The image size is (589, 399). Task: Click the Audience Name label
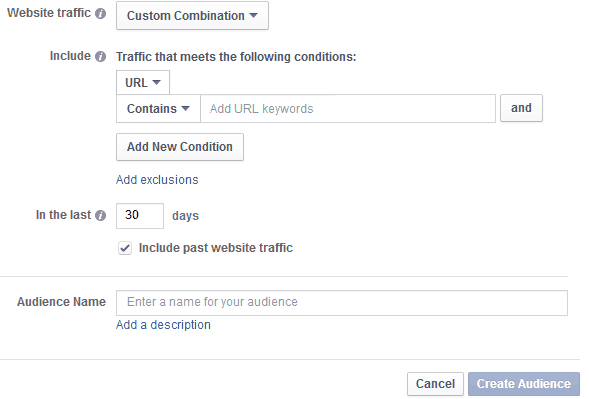[x=61, y=302]
